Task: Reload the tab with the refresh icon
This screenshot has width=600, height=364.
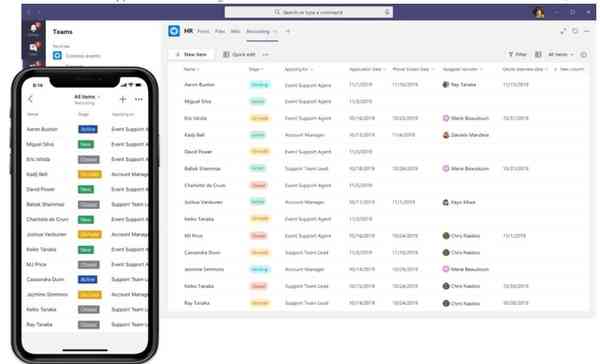Action: click(575, 31)
